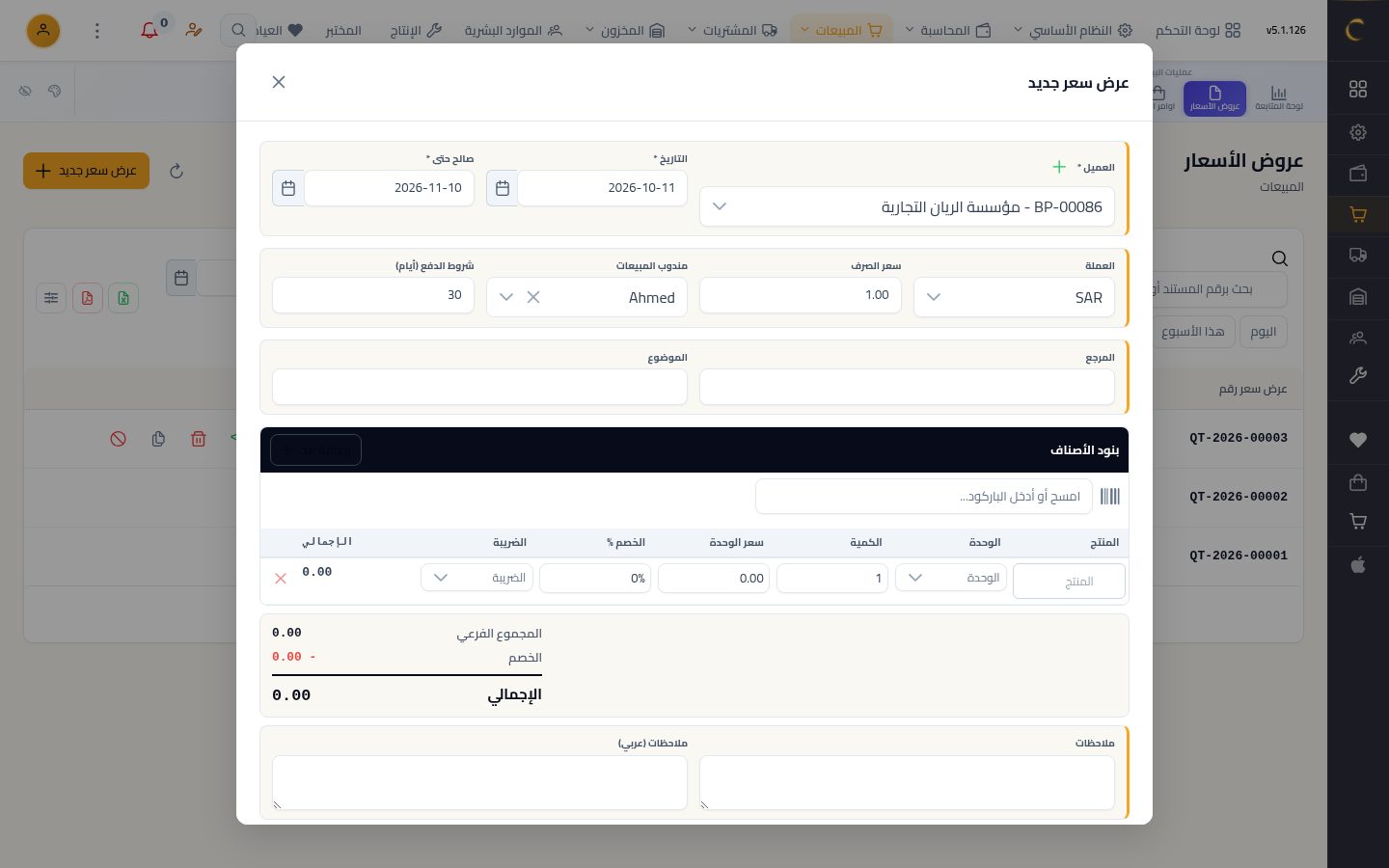Open the المحاسبة accounting menu
Viewport: 1389px width, 868px height.
click(948, 31)
